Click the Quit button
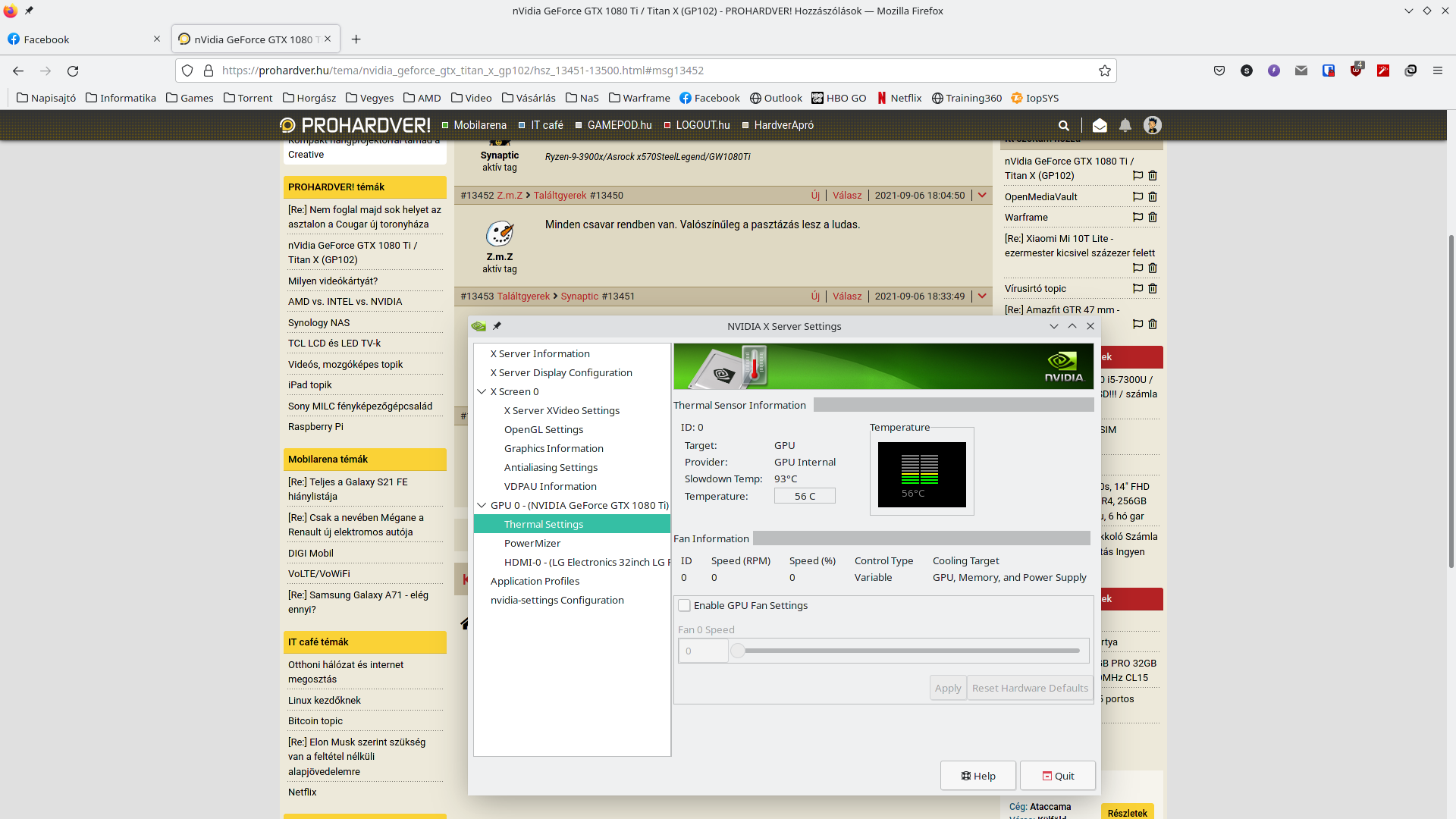 [1058, 776]
